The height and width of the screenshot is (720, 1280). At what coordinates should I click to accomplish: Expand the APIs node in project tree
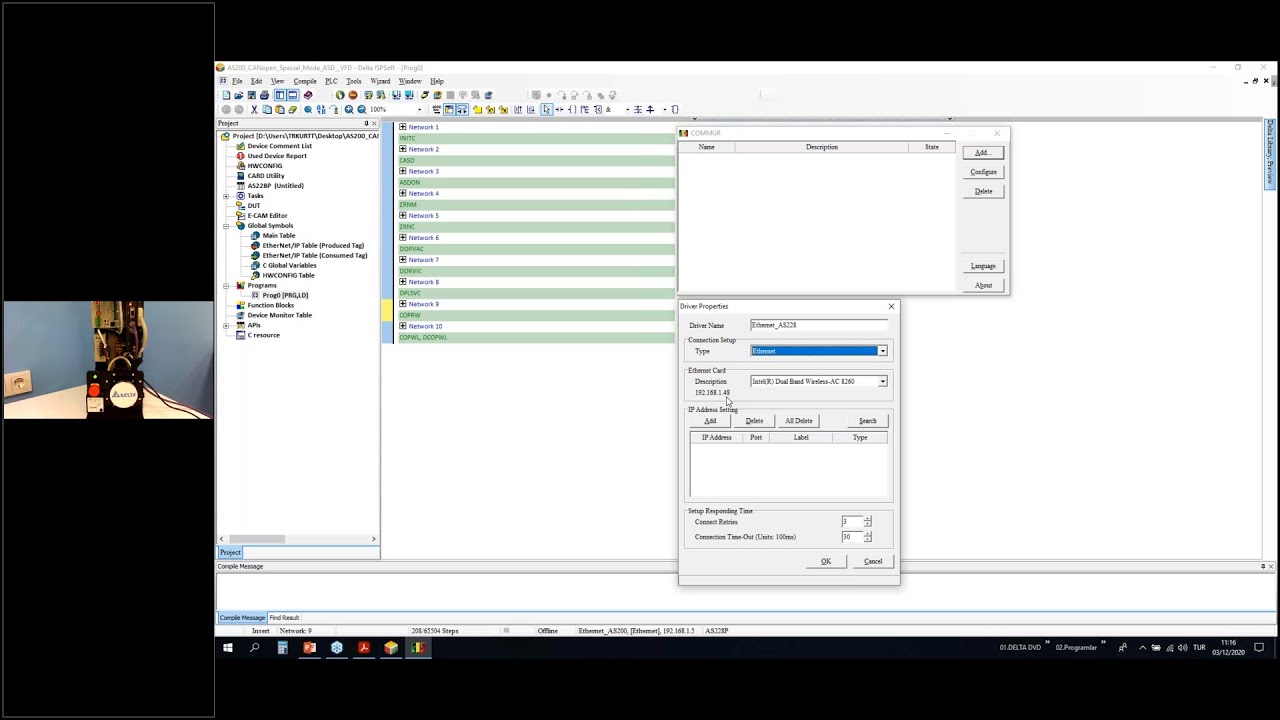[226, 325]
